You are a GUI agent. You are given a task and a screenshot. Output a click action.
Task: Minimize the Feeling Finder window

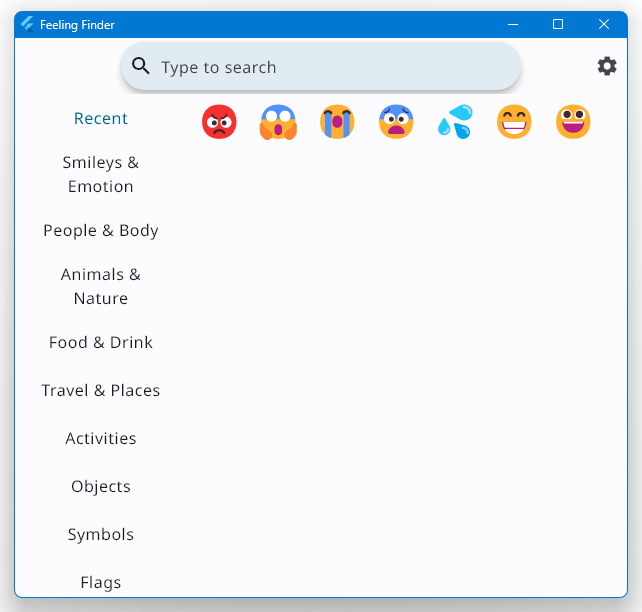coord(513,24)
